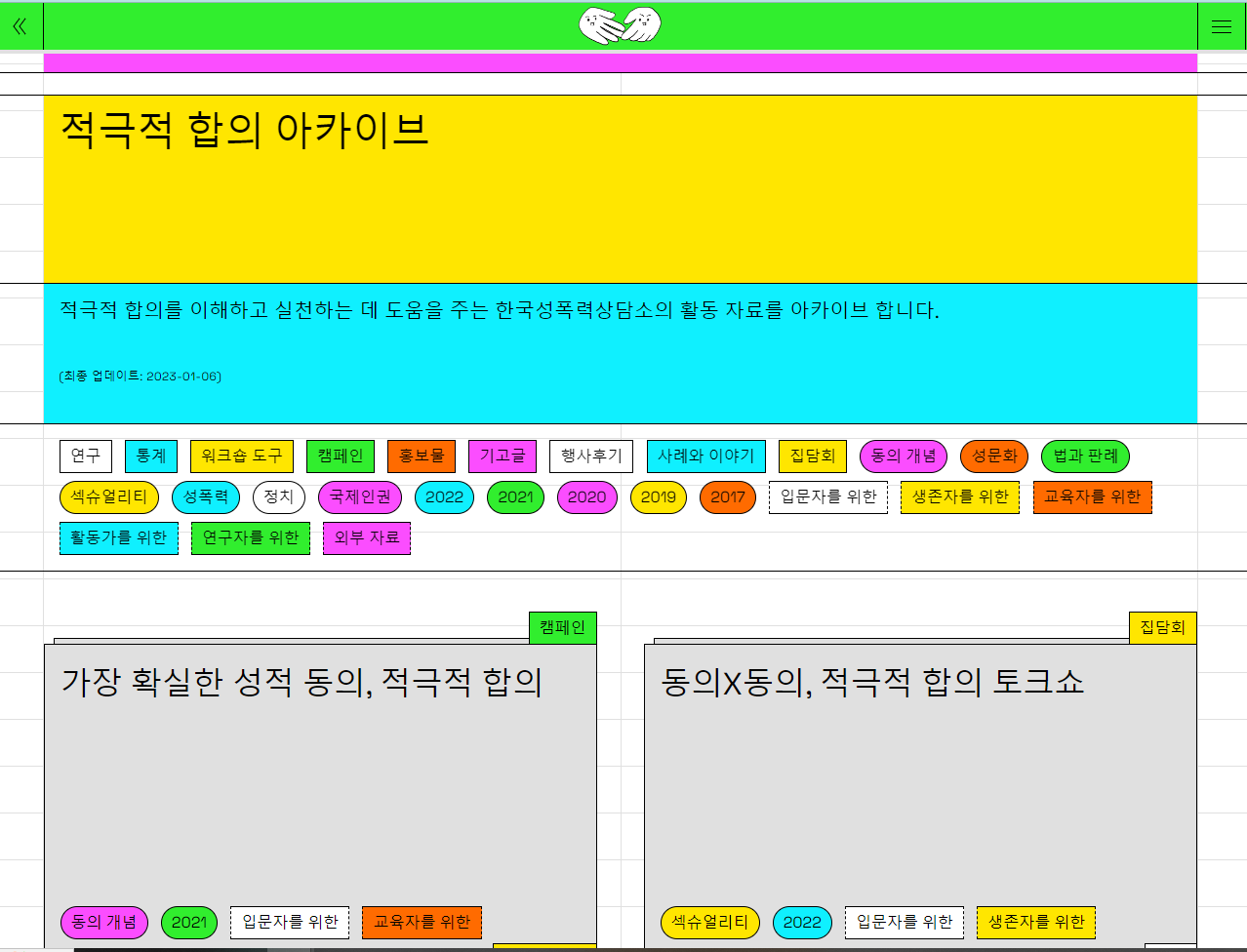This screenshot has width=1247, height=952.
Task: Open the hamburger menu
Action: pos(1221,26)
